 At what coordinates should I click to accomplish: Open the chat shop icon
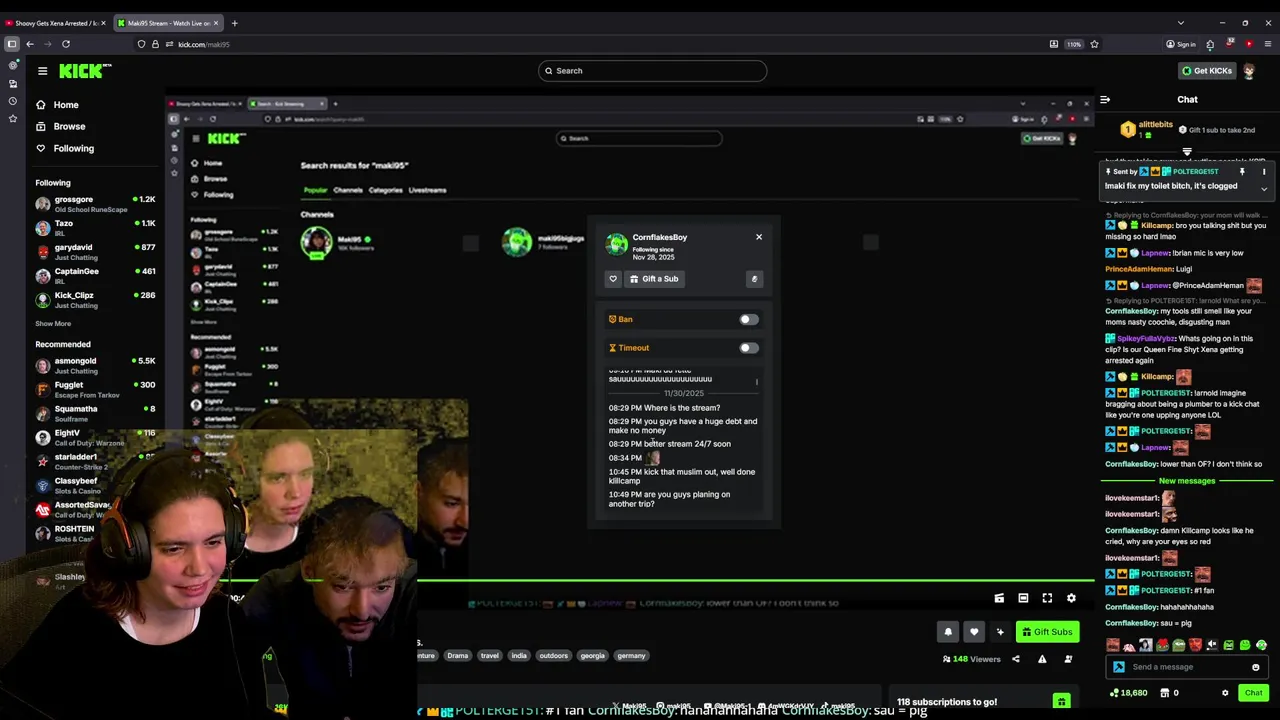1166,693
